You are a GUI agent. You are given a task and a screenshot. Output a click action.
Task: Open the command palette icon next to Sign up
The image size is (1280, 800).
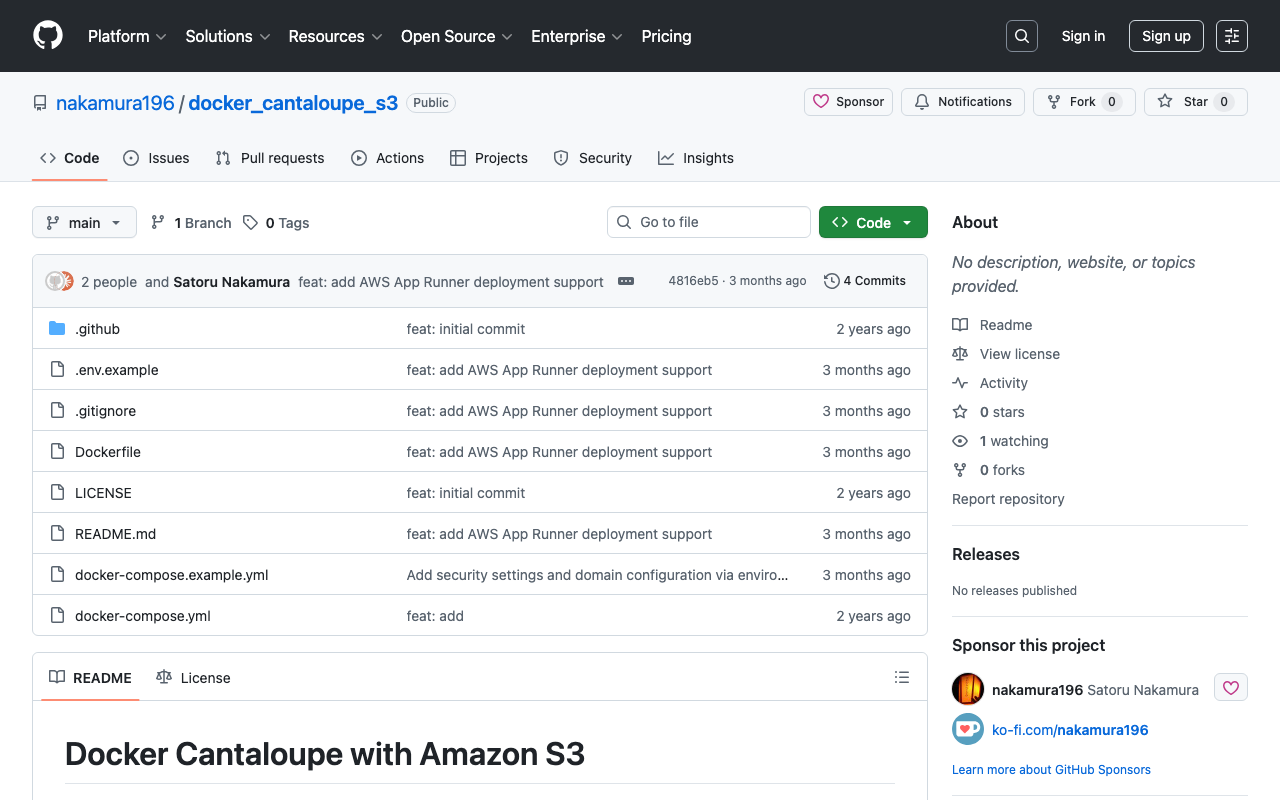[1231, 36]
